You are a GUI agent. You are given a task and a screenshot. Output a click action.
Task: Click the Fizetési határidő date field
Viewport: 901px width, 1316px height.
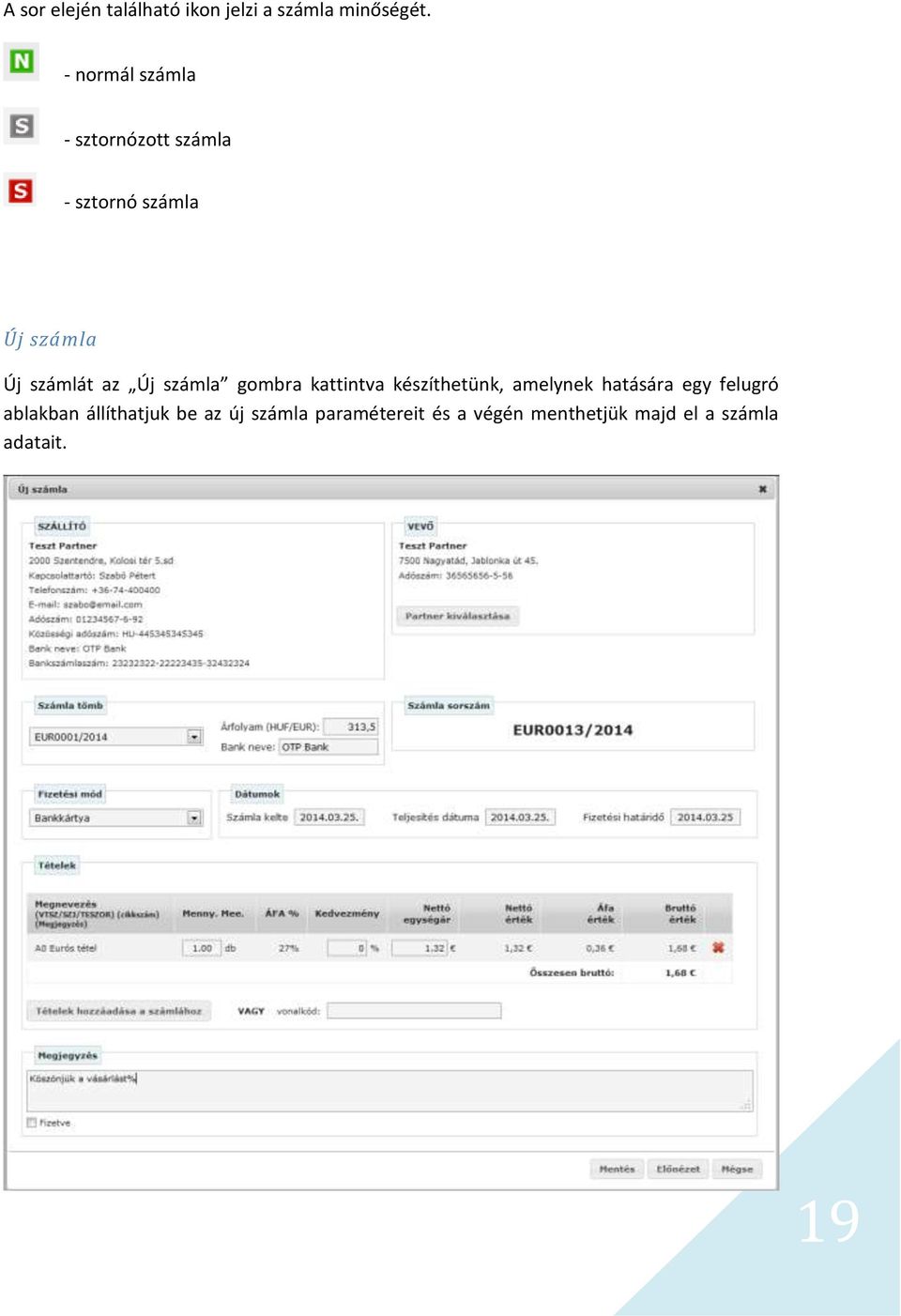(x=706, y=818)
